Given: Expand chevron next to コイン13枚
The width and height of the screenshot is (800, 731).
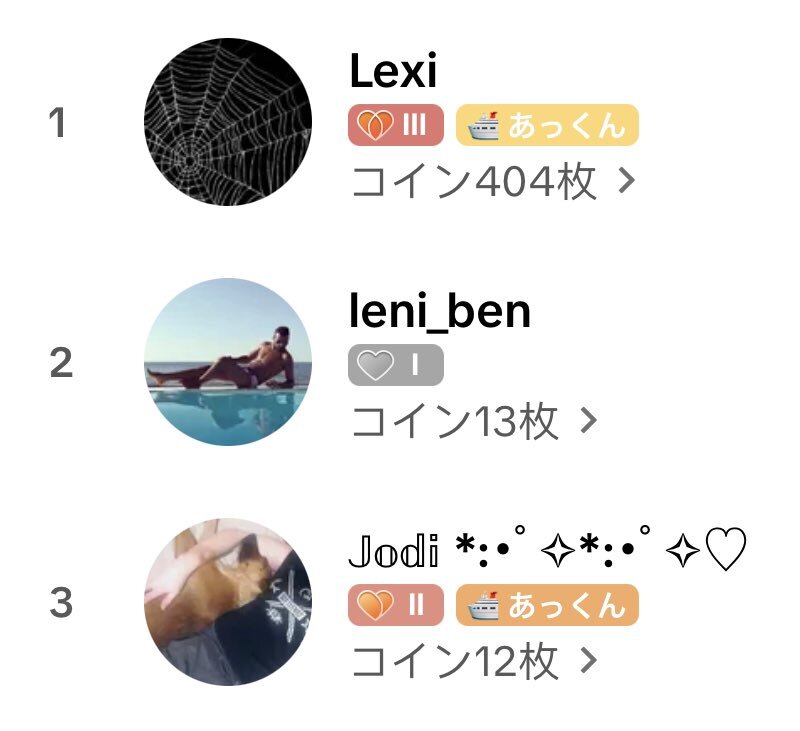Looking at the screenshot, I should click(x=588, y=421).
